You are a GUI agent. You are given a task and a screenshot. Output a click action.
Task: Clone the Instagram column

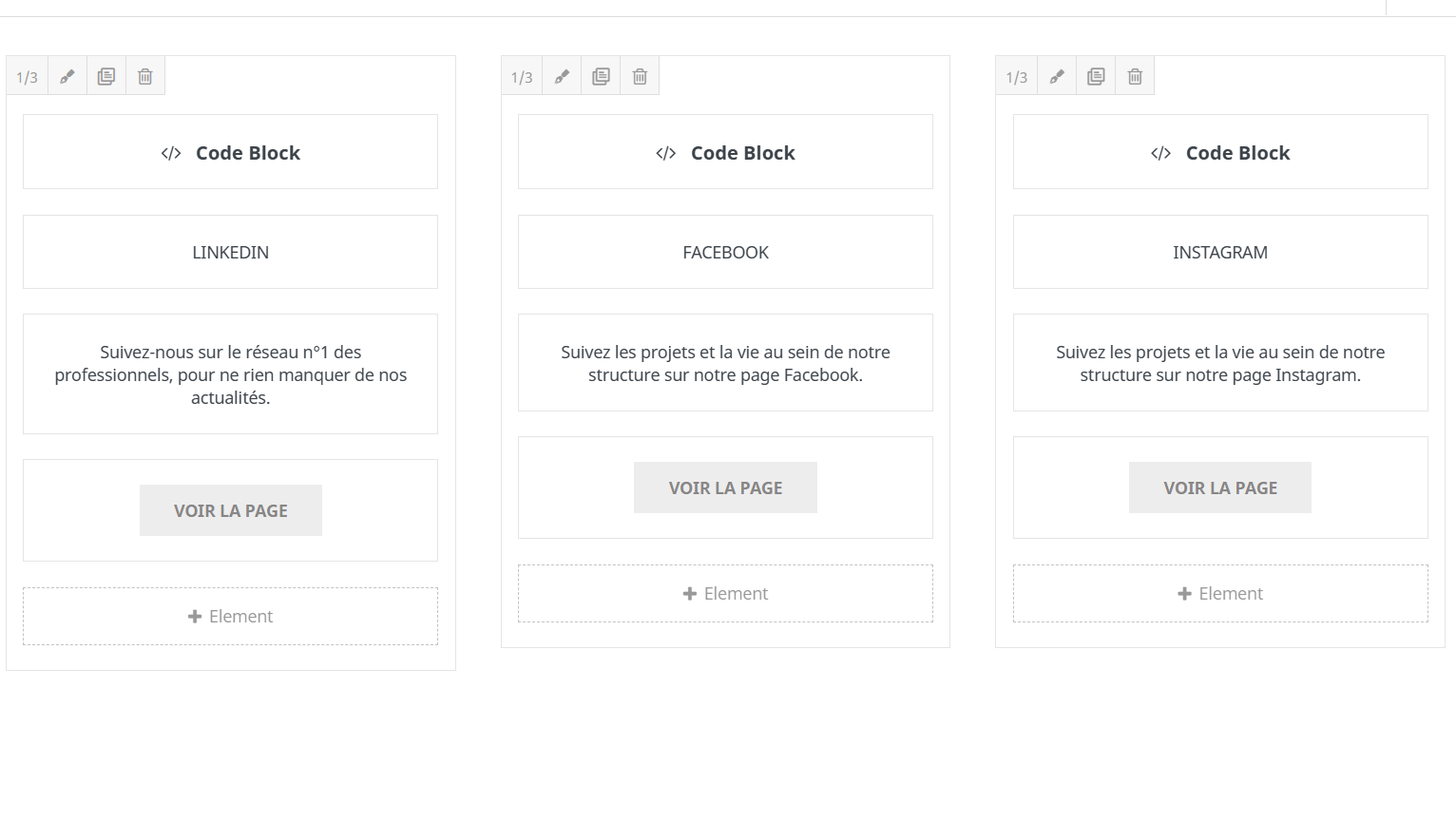(1096, 77)
